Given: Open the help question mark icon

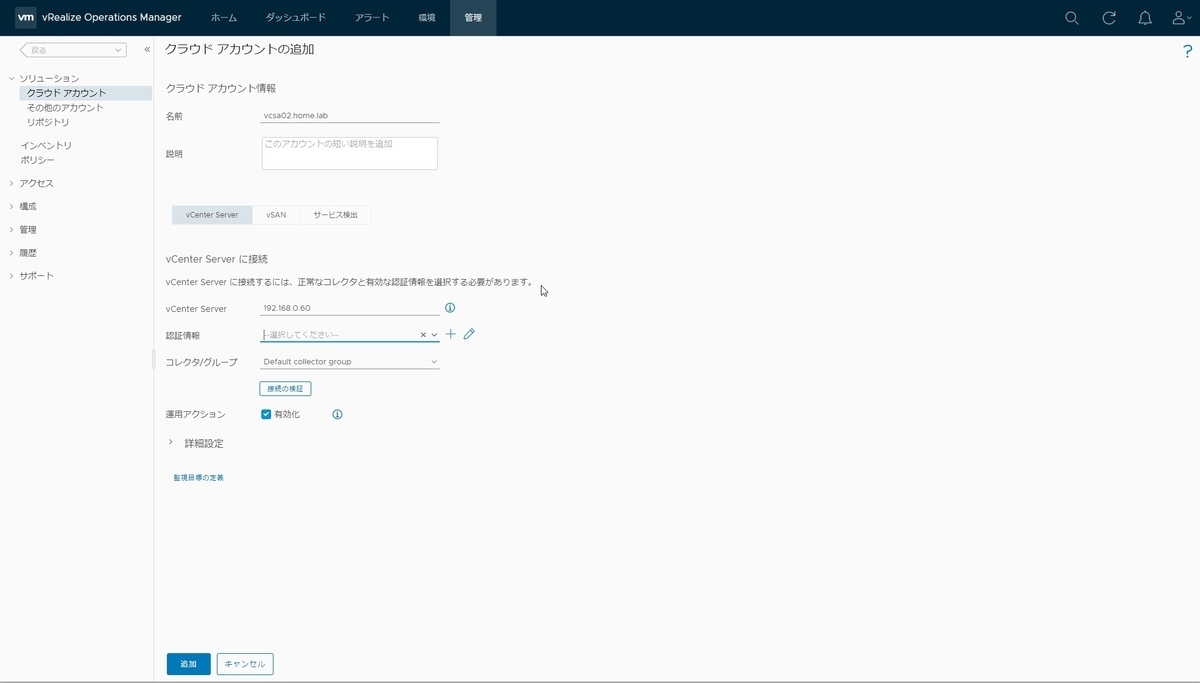Looking at the screenshot, I should tap(1187, 52).
